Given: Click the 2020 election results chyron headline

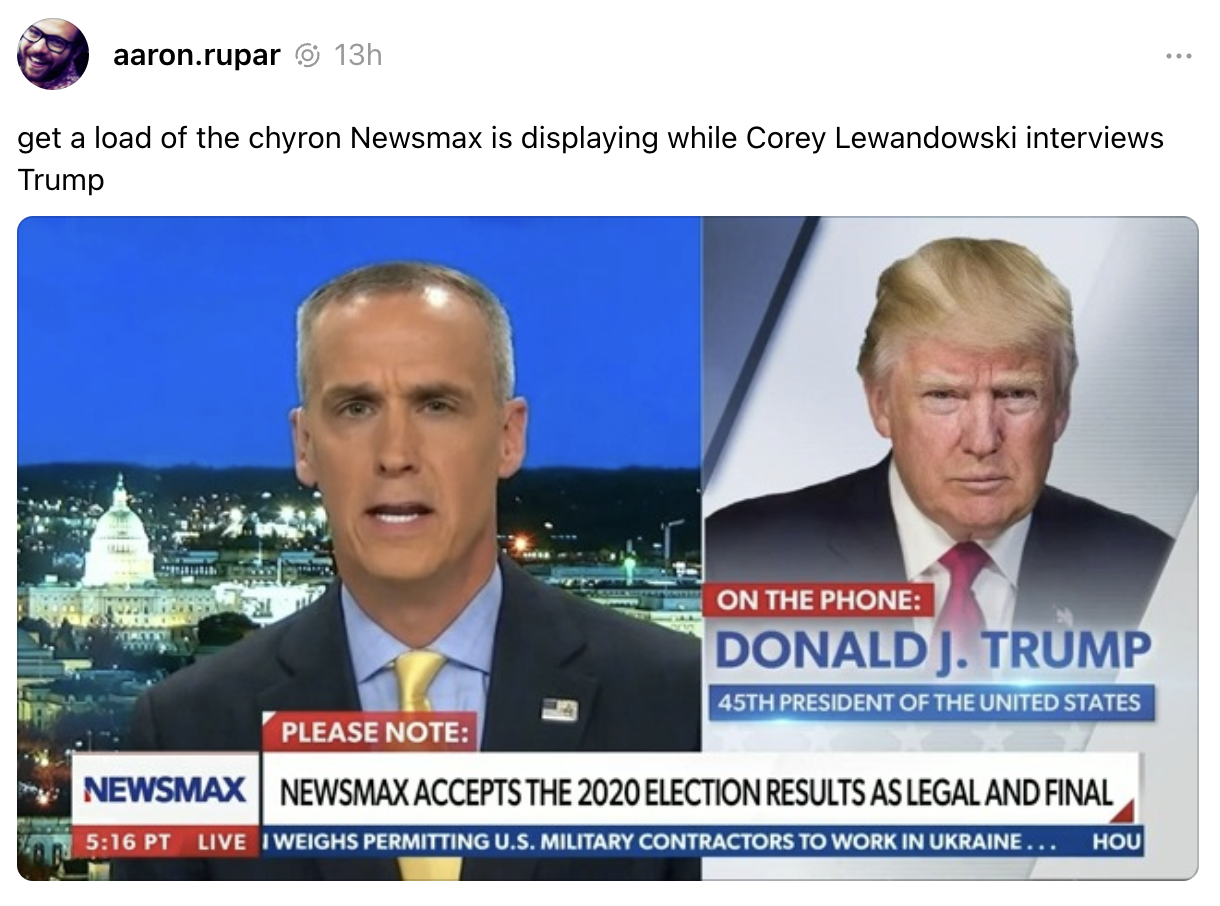Looking at the screenshot, I should click(696, 793).
